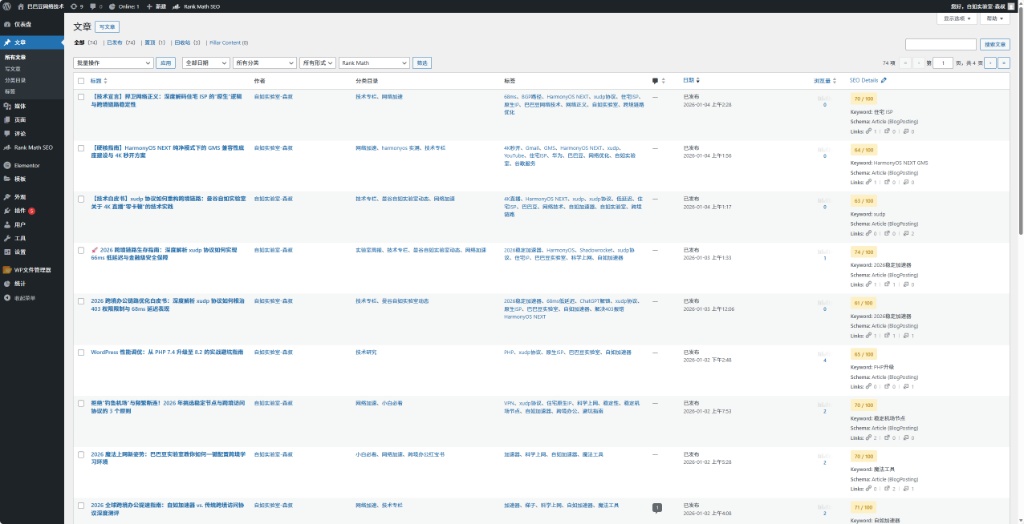Open Rank Math SEO in sidebar
The width and height of the screenshot is (1024, 524).
coord(32,147)
